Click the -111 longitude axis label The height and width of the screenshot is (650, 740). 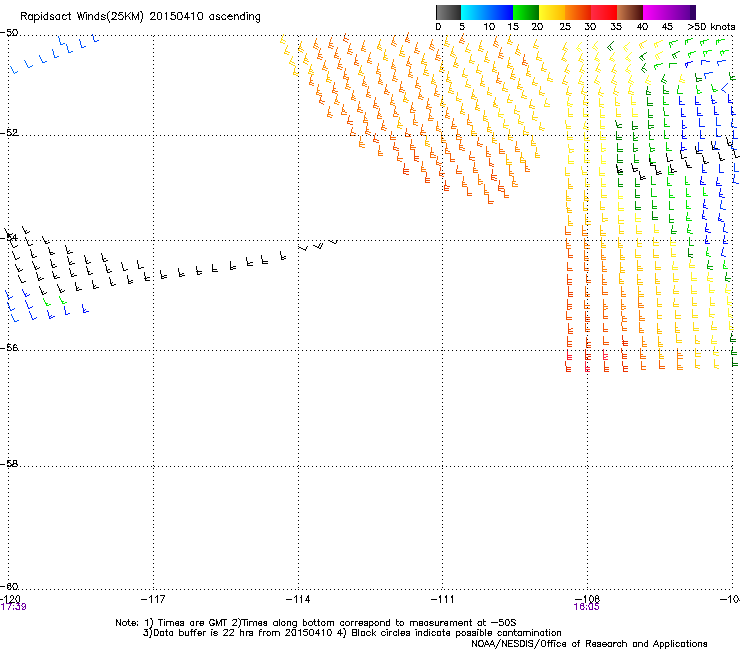coord(443,599)
